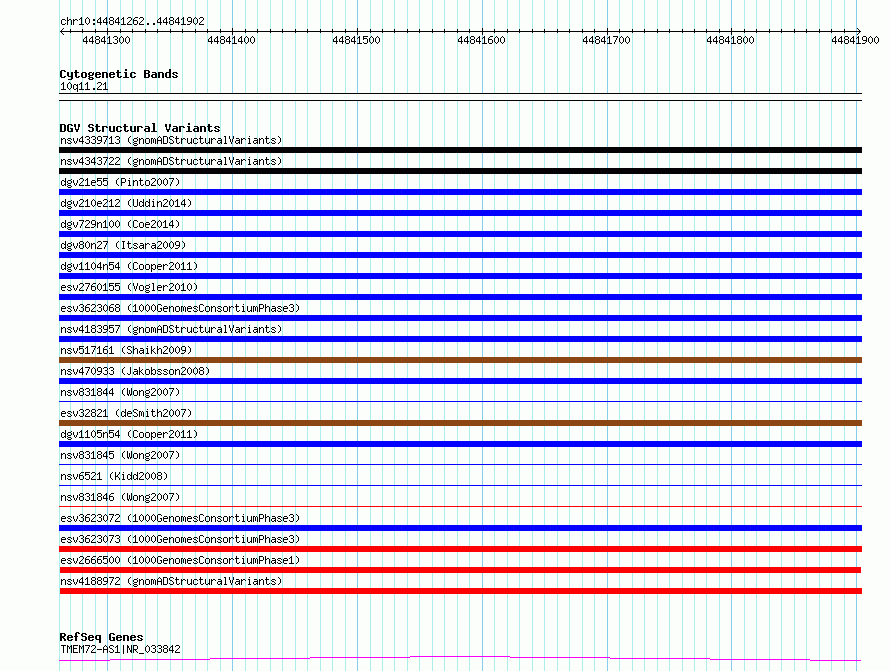Click the chr10:44841262..44841902 coordinate text
The height and width of the screenshot is (671, 890).
pos(132,22)
